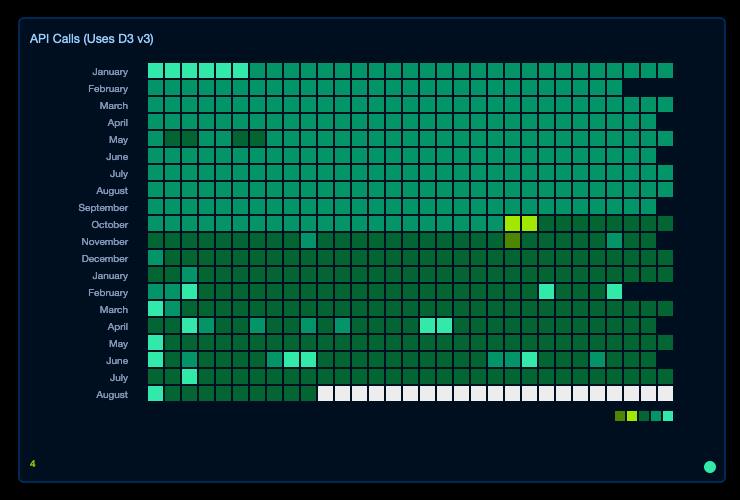Screen dimensions: 740x500
Task: Select the topmost January row label
Action: tap(110, 72)
